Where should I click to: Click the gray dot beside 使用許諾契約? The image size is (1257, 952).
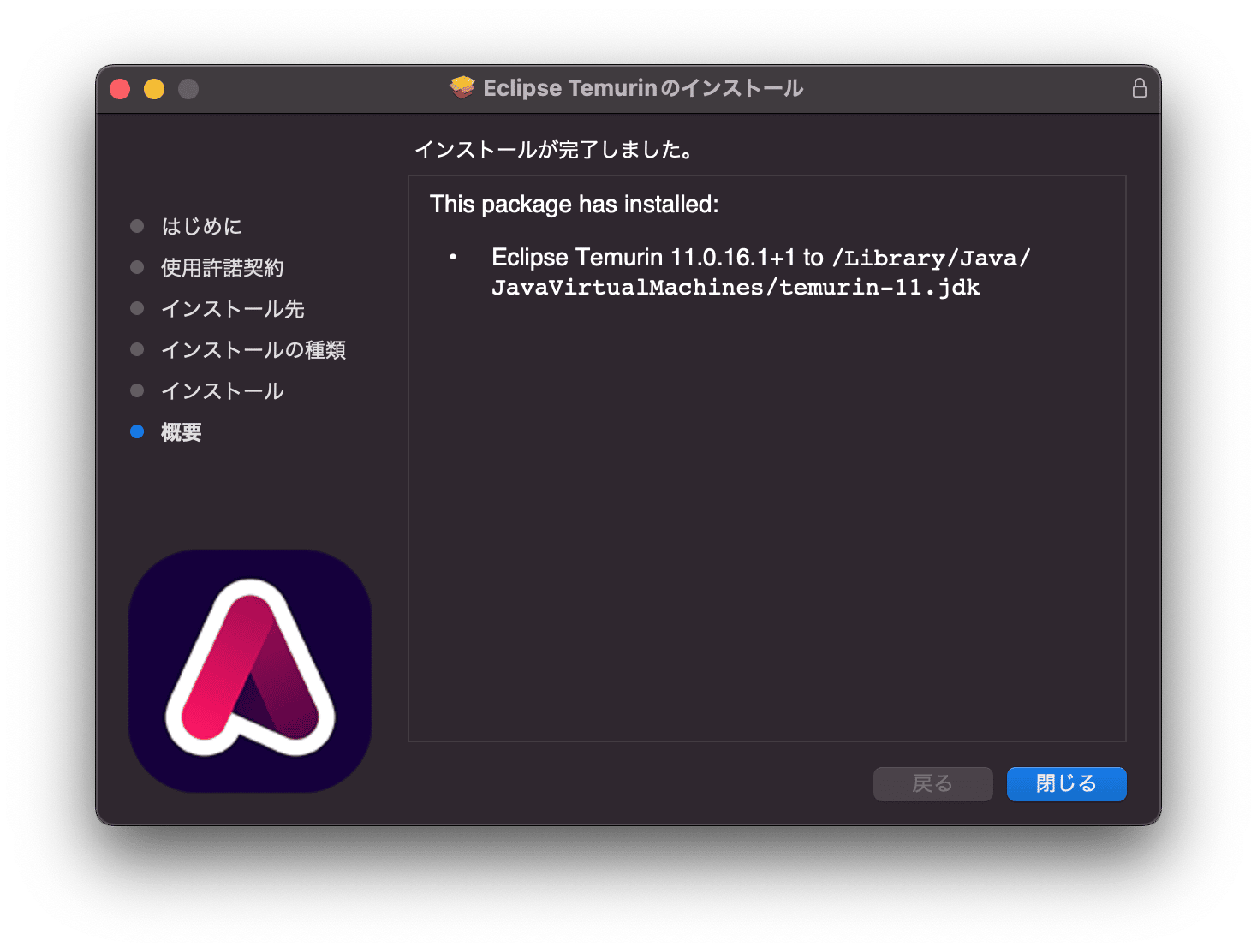137,267
